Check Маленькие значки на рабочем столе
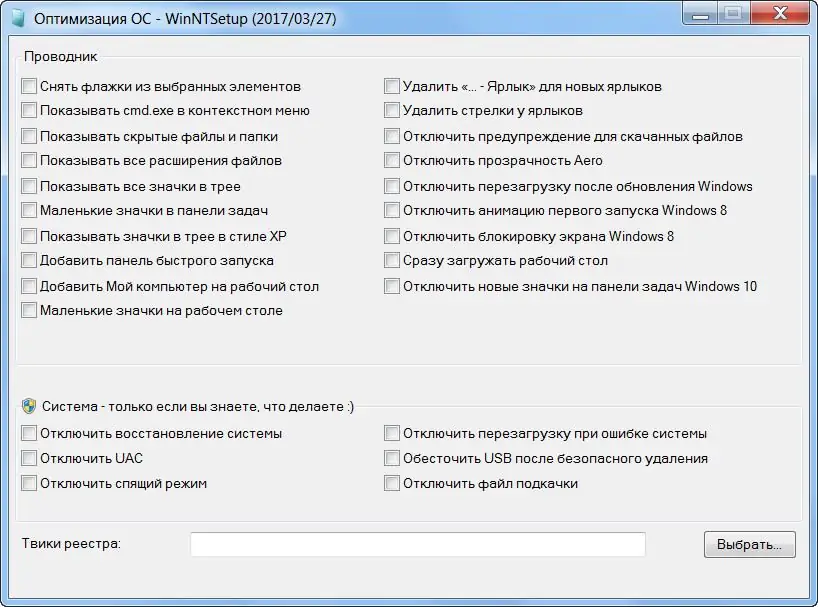The height and width of the screenshot is (607, 818). click(x=29, y=311)
